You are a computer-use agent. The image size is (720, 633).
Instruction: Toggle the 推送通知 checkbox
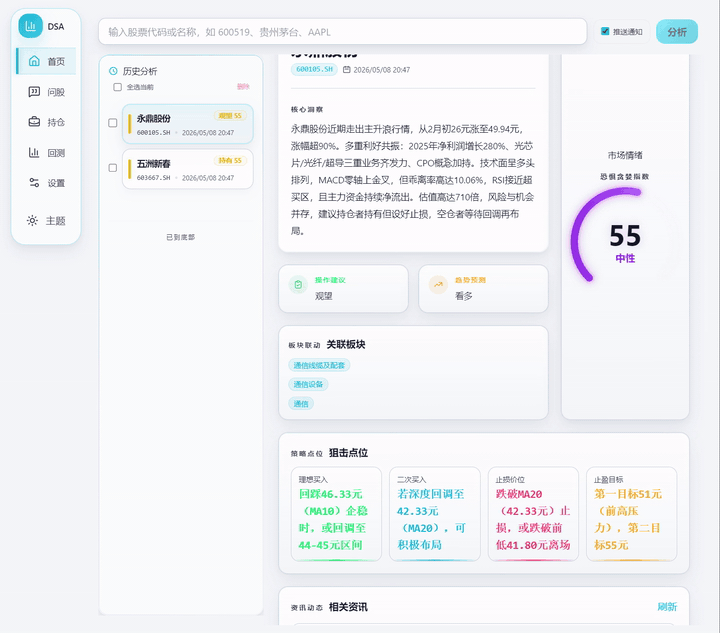(605, 31)
